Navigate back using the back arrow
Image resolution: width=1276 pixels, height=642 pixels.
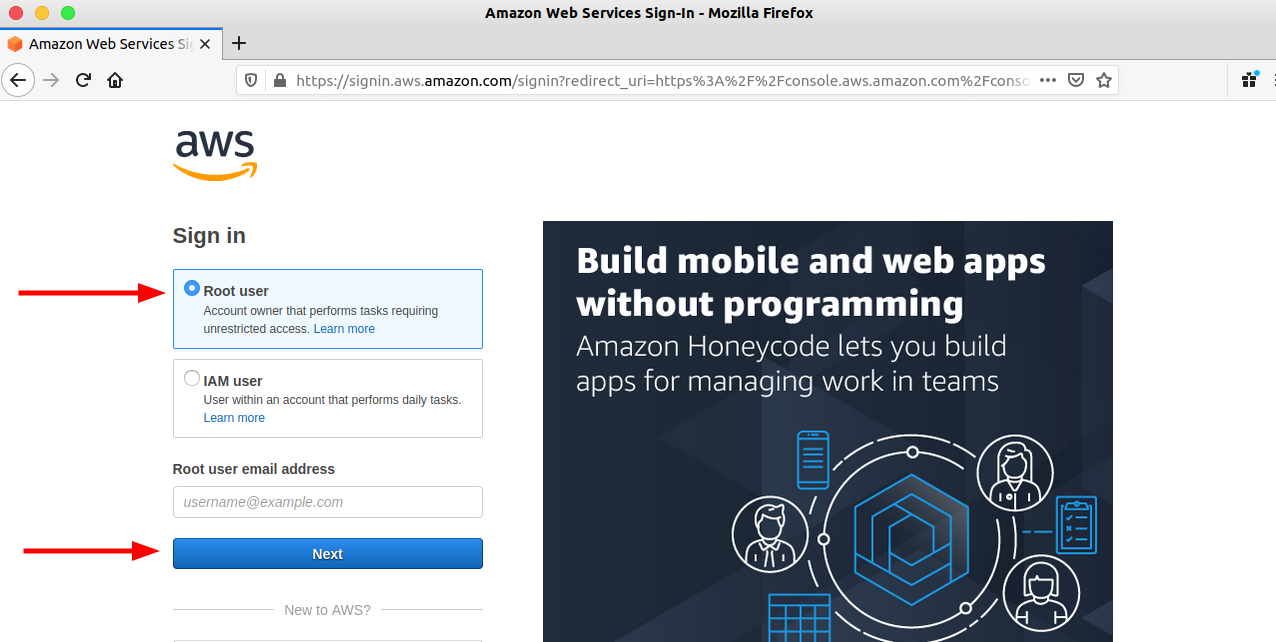coord(18,80)
